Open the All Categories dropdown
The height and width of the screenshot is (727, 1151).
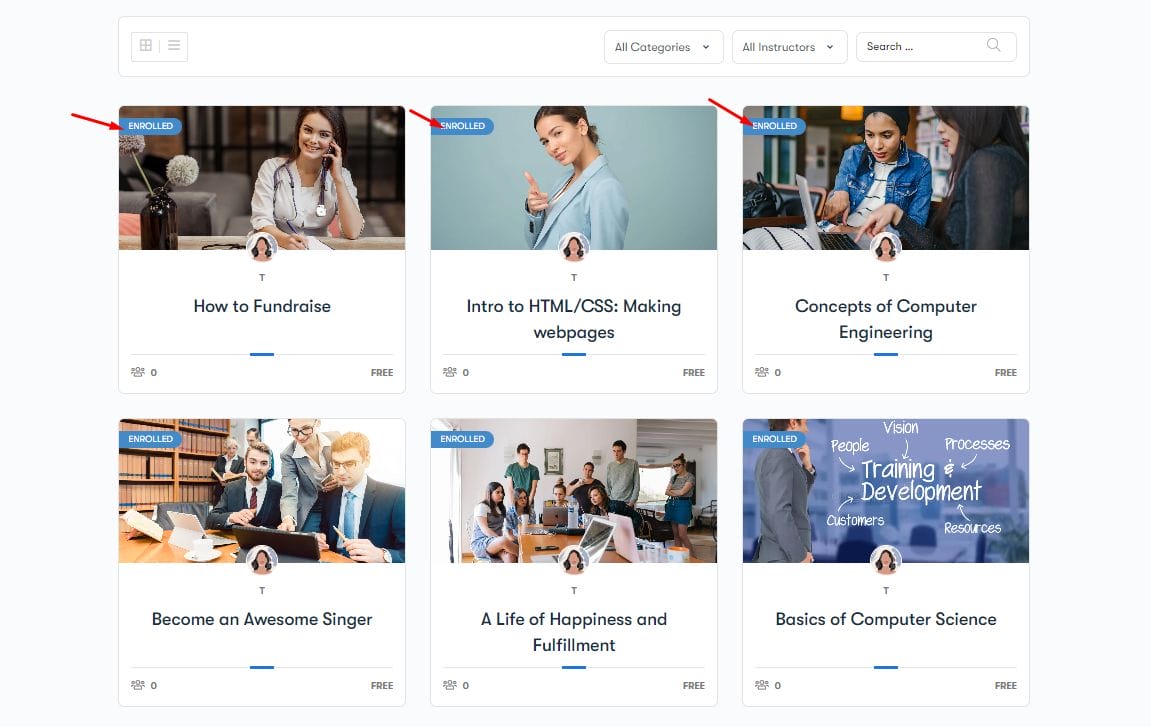[664, 47]
